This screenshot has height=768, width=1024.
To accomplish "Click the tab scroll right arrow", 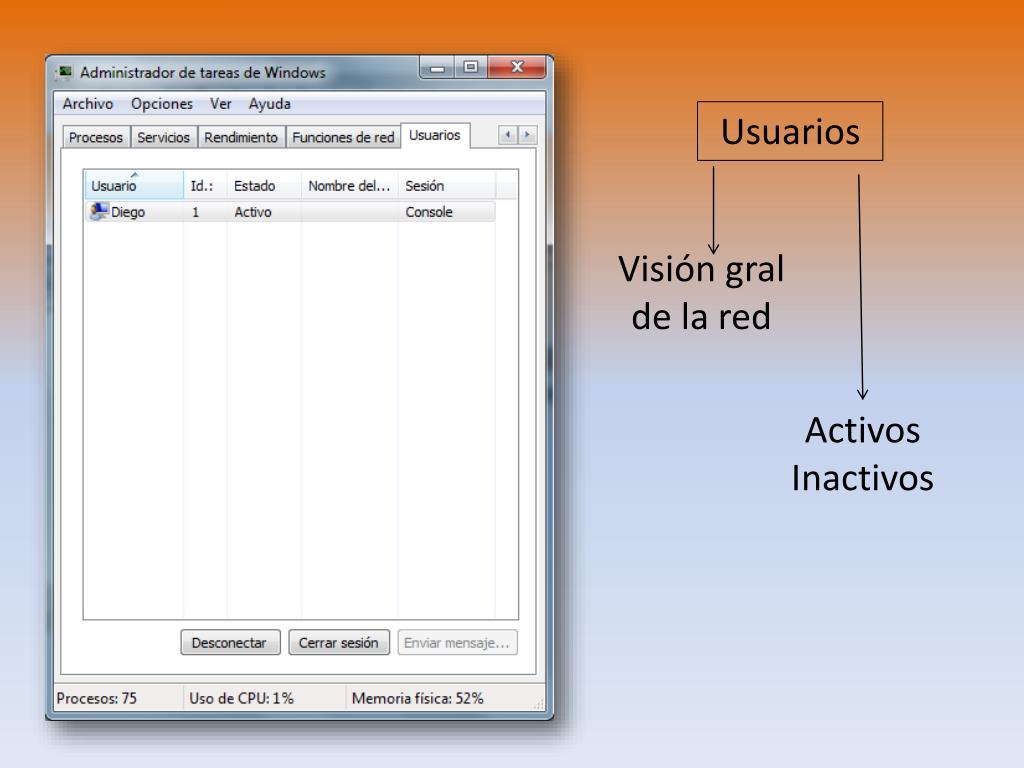I will pos(527,135).
